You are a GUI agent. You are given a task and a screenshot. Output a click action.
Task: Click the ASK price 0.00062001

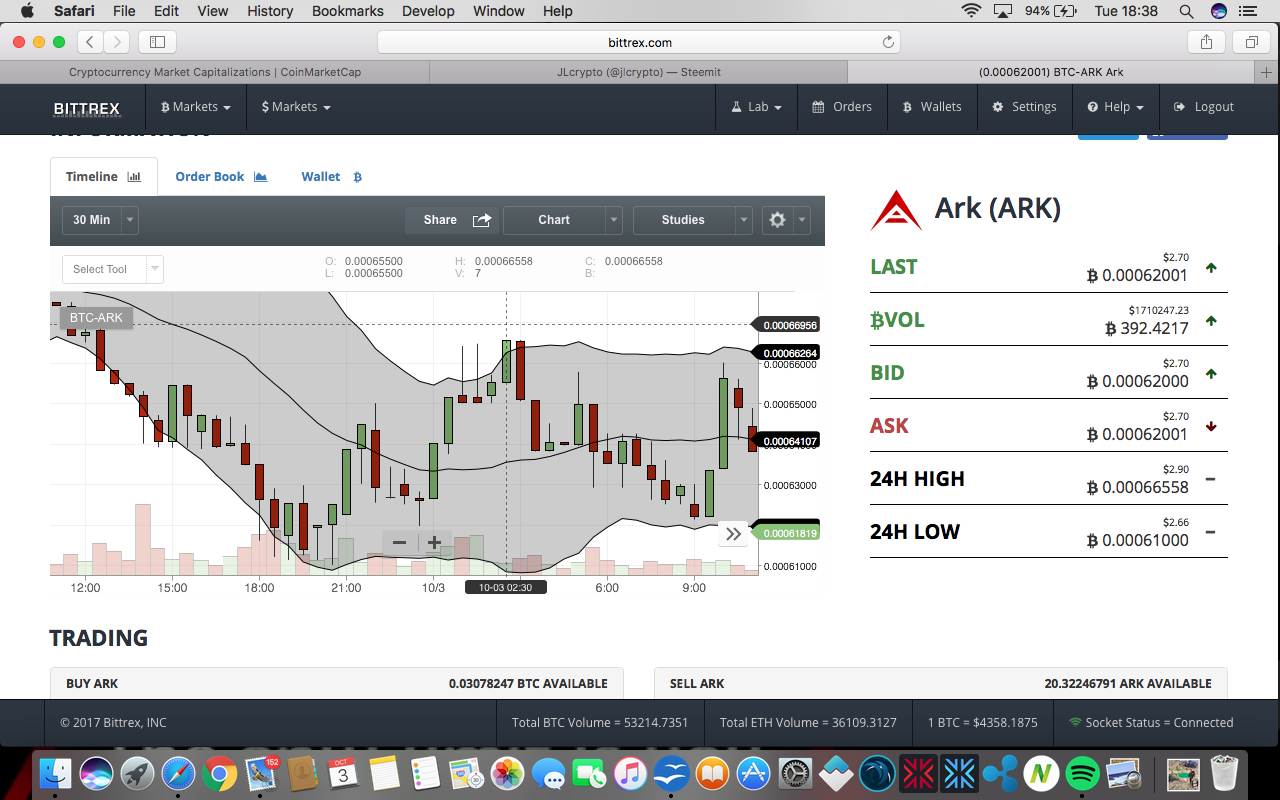[1138, 434]
